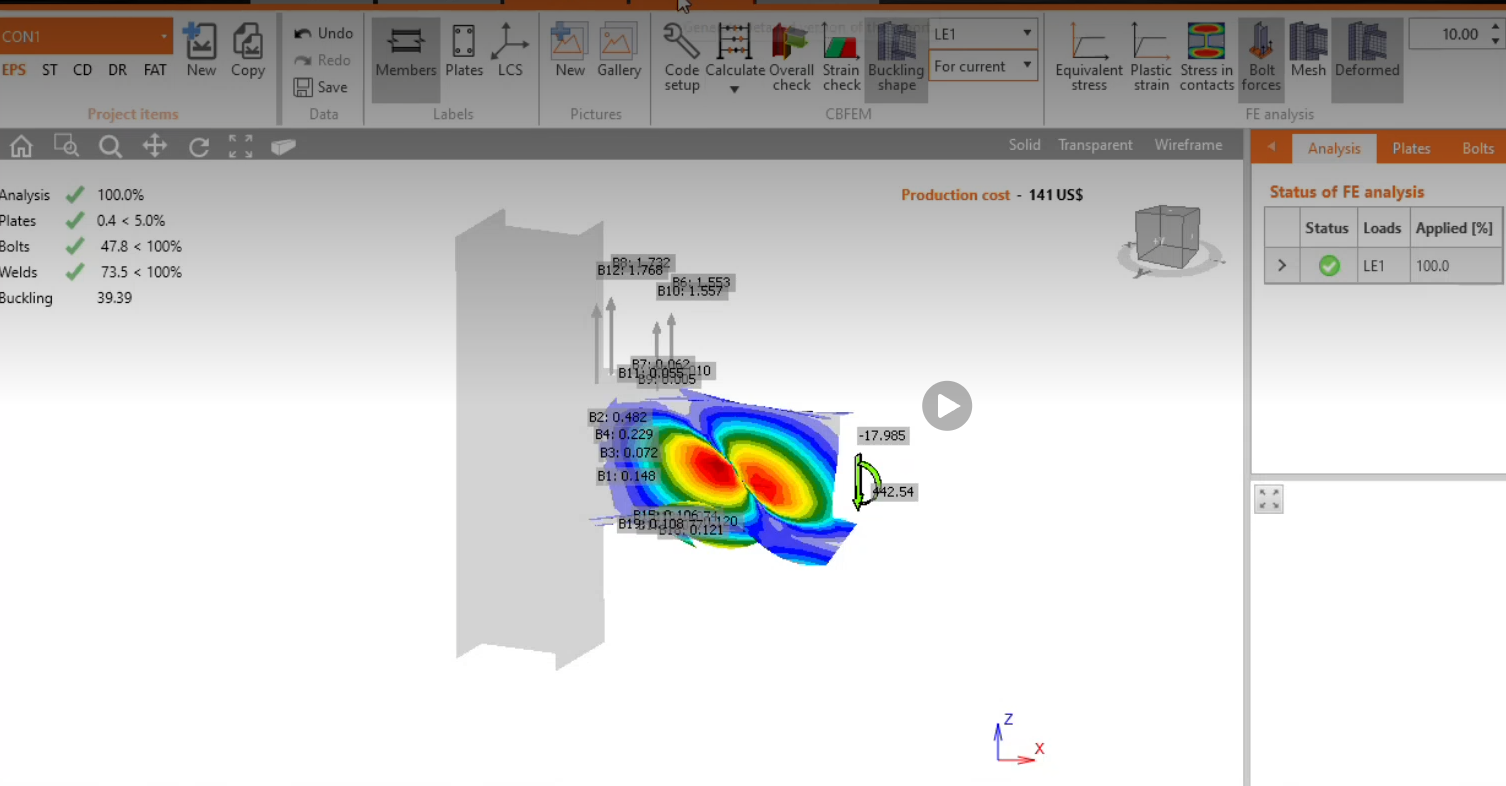Open the pictures Gallery
1506x786 pixels.
pyautogui.click(x=619, y=52)
